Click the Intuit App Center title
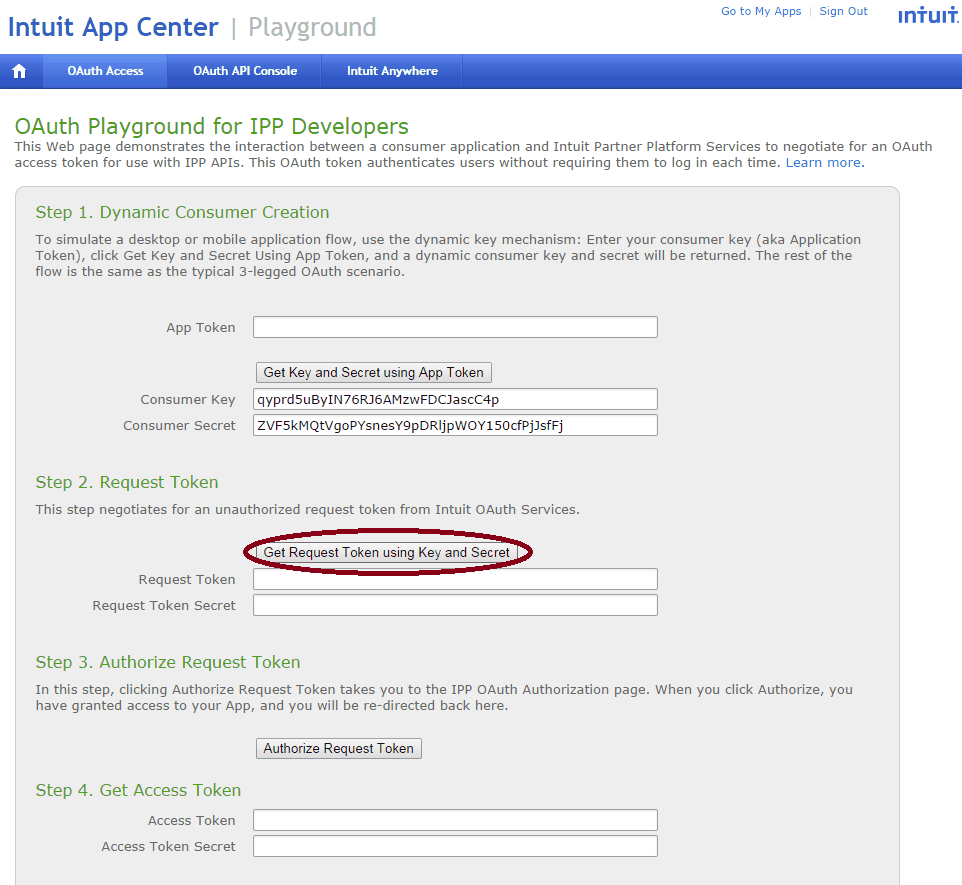Screen dimensions: 962x885 coord(113,28)
